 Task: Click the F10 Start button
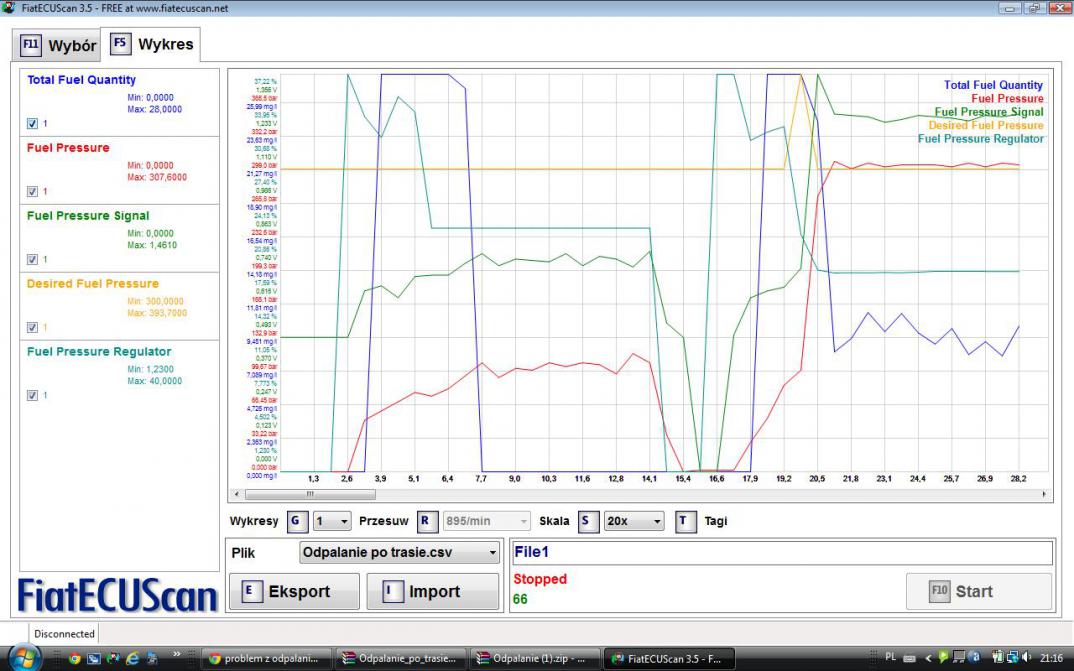979,592
